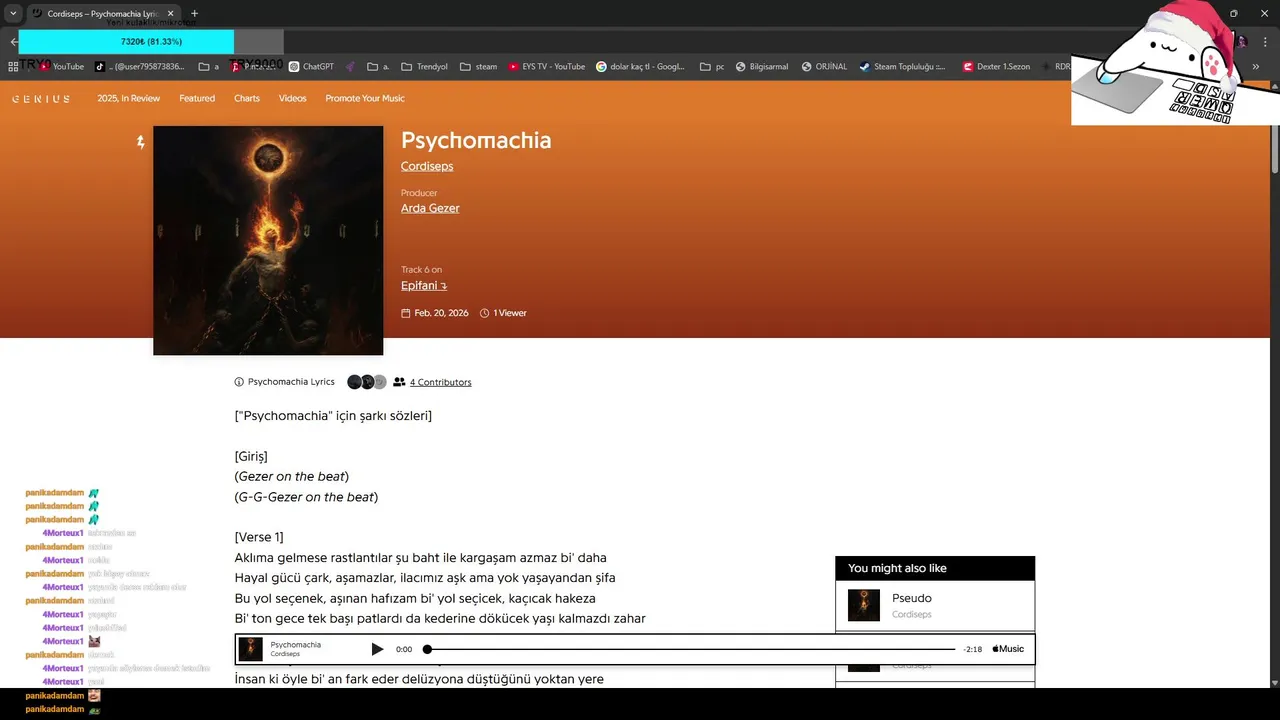Viewport: 1280px width, 720px height.
Task: Open Promote Your Music menu item
Action: [365, 98]
